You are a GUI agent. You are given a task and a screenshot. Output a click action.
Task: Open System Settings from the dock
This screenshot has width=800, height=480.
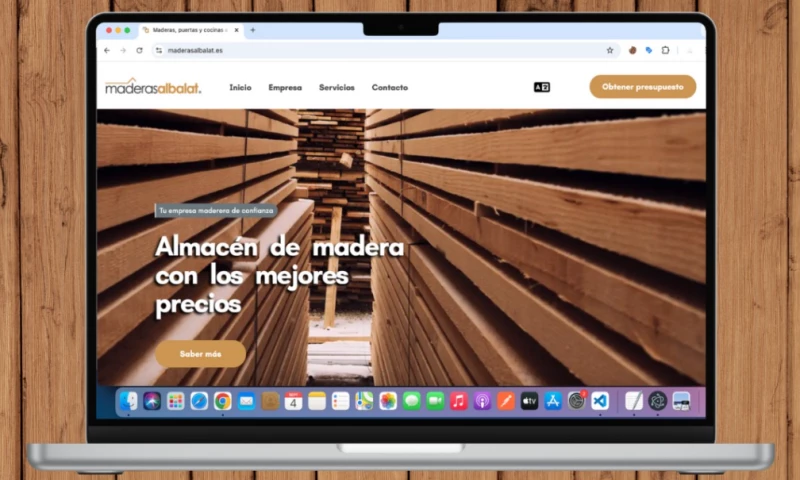[577, 401]
